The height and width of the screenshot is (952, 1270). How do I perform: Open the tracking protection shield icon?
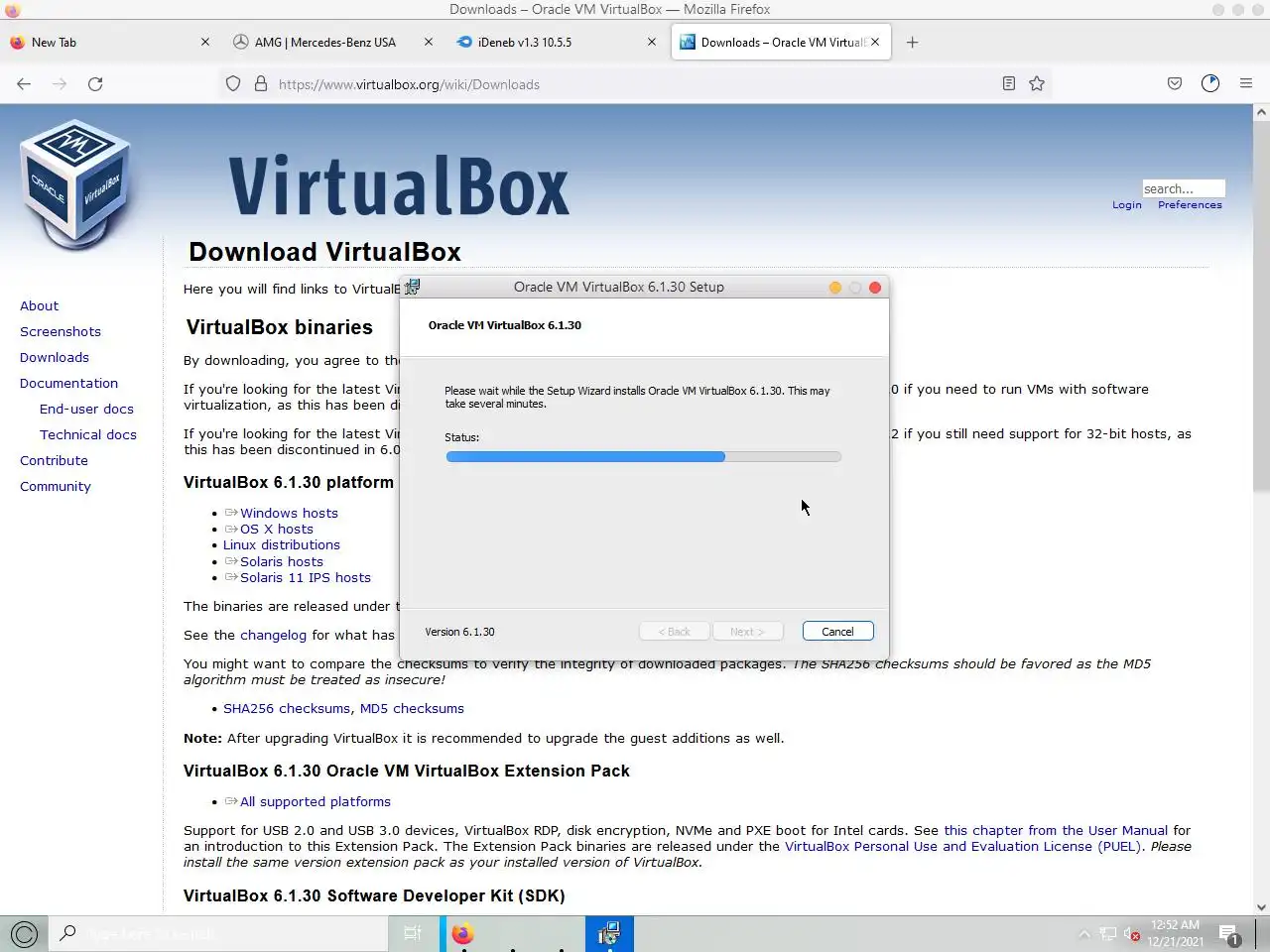[x=233, y=84]
